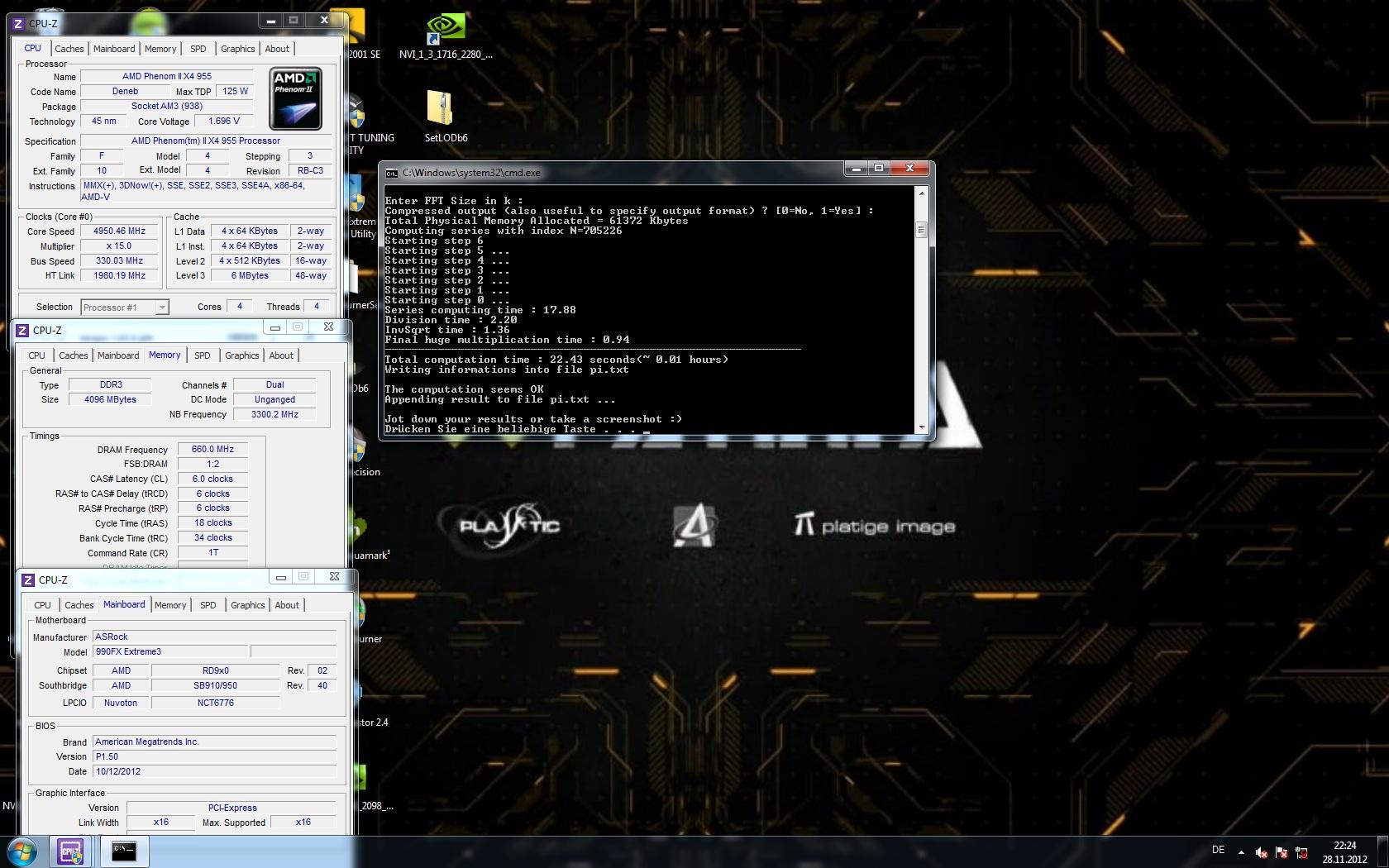Select SPD tab in the Memory CPU-Z window
Viewport: 1389px width, 868px height.
click(x=203, y=355)
